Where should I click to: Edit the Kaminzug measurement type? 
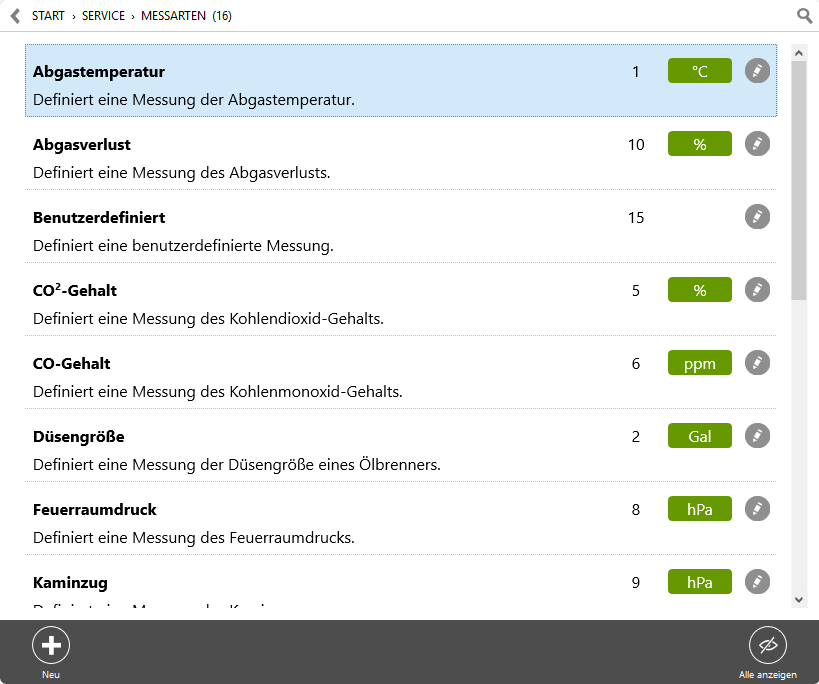(757, 582)
